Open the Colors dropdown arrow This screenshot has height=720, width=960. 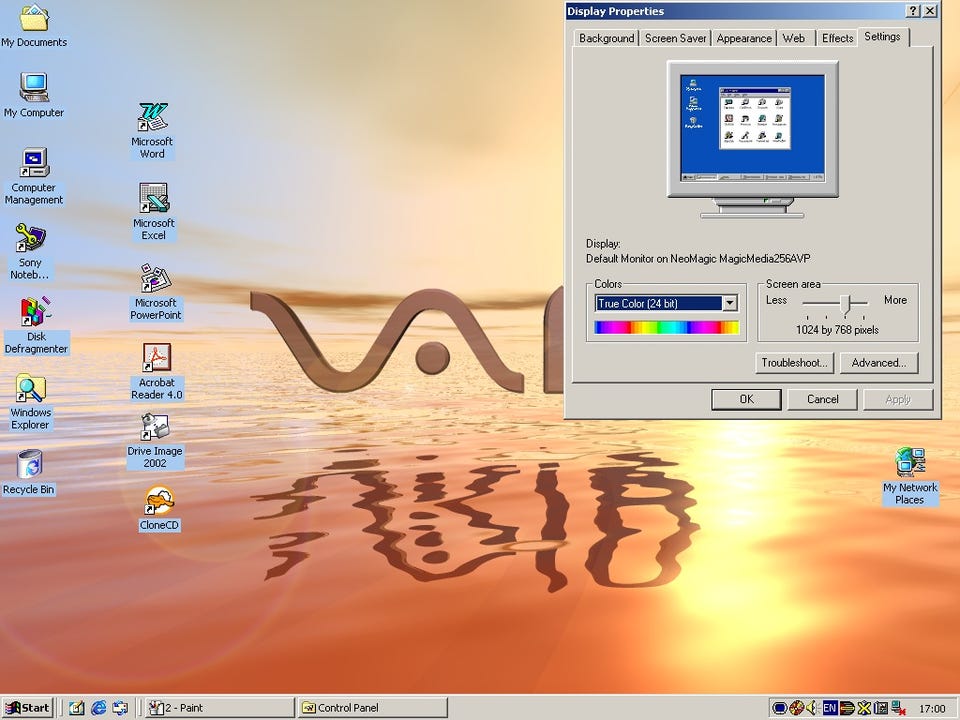[x=730, y=303]
